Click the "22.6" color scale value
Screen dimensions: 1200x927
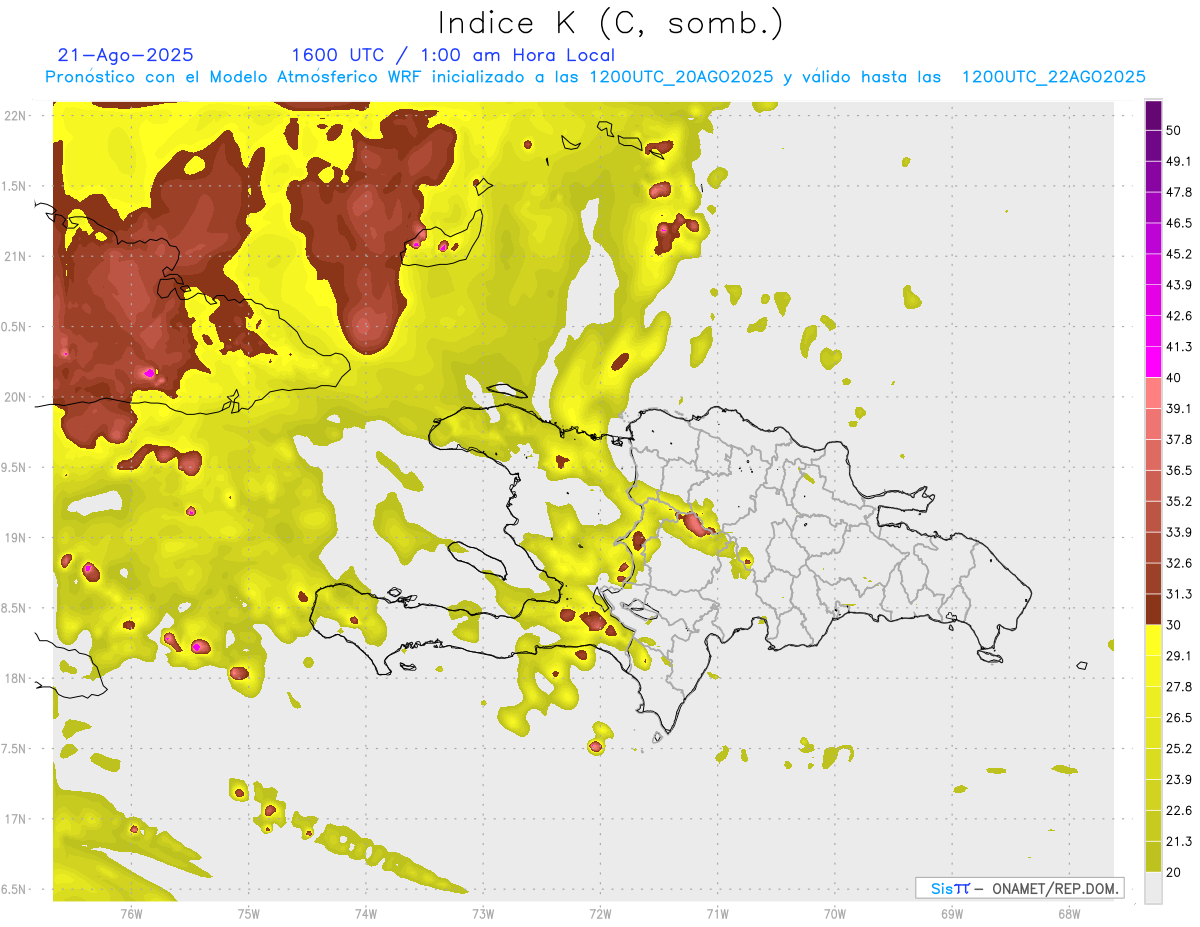[1179, 811]
